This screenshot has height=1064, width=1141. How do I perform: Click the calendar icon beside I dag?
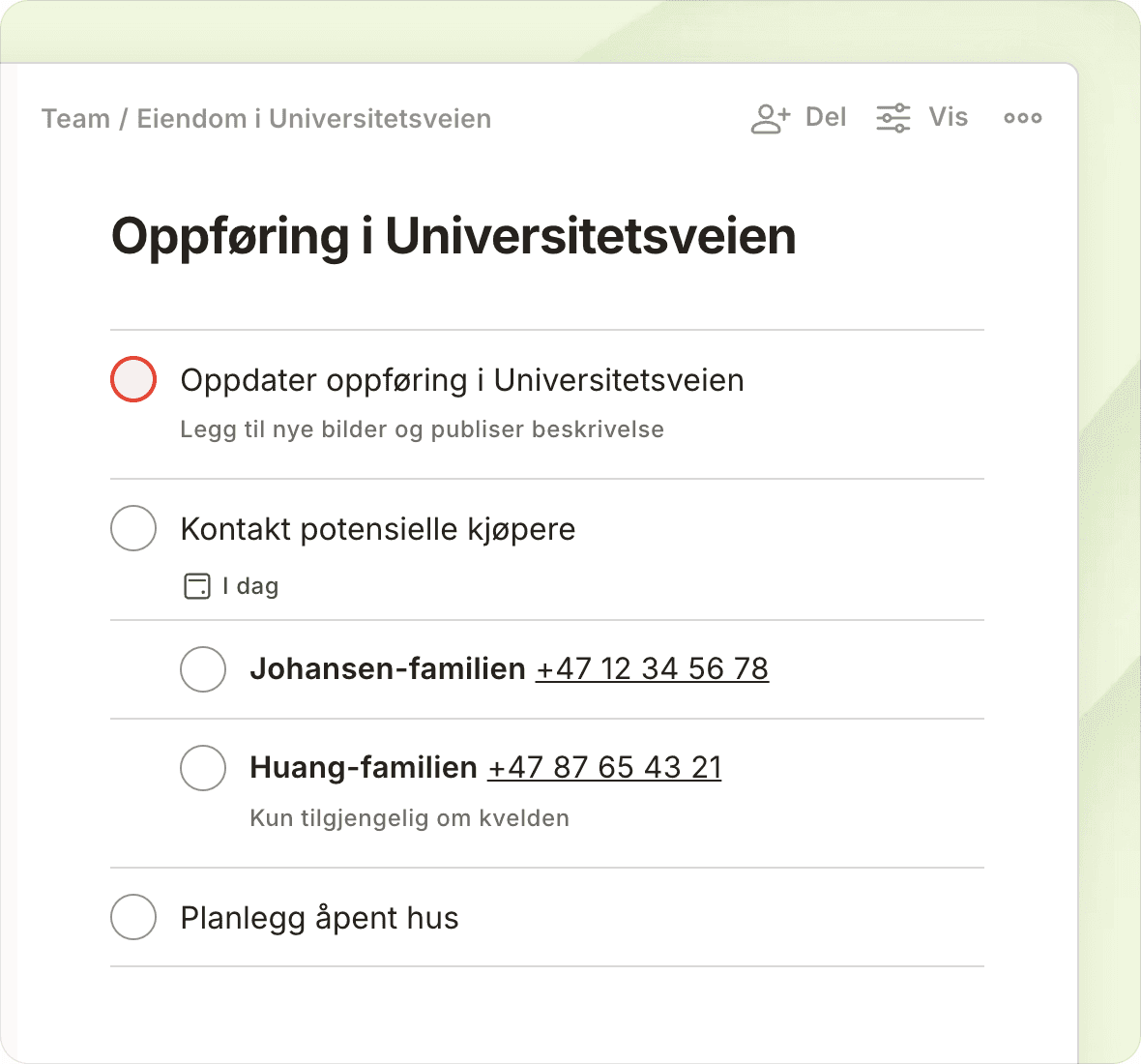pos(197,586)
